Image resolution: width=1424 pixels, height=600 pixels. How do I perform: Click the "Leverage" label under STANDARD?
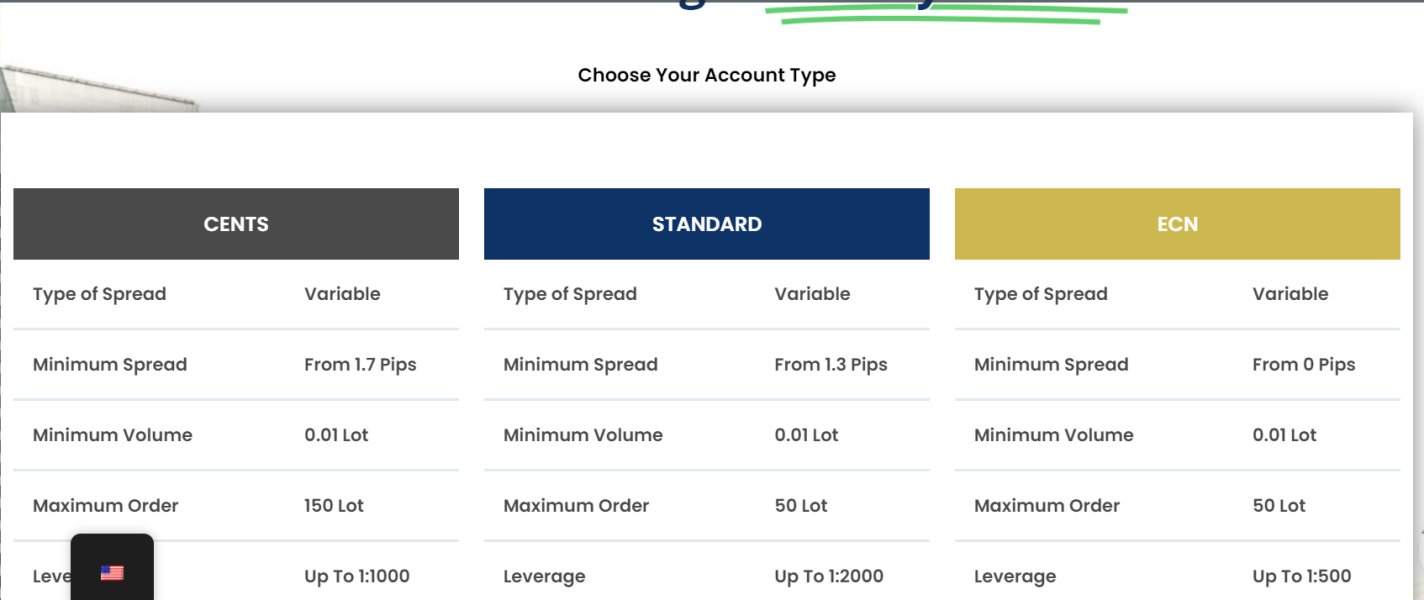(x=544, y=576)
